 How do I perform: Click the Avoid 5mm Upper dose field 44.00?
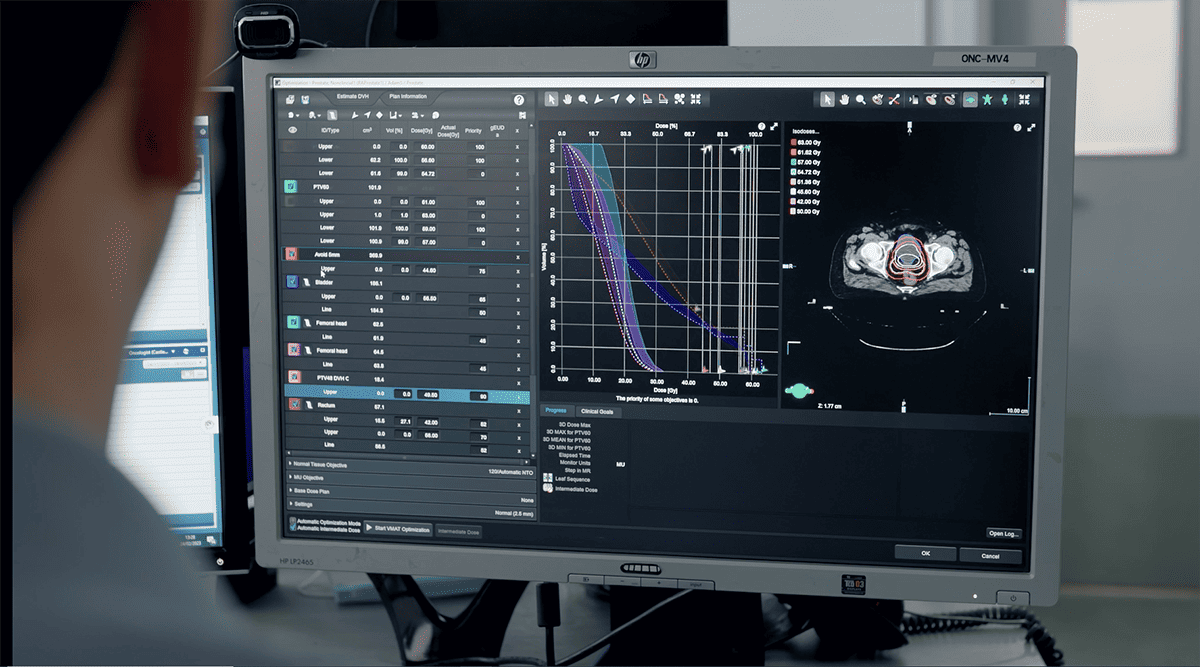(428, 270)
